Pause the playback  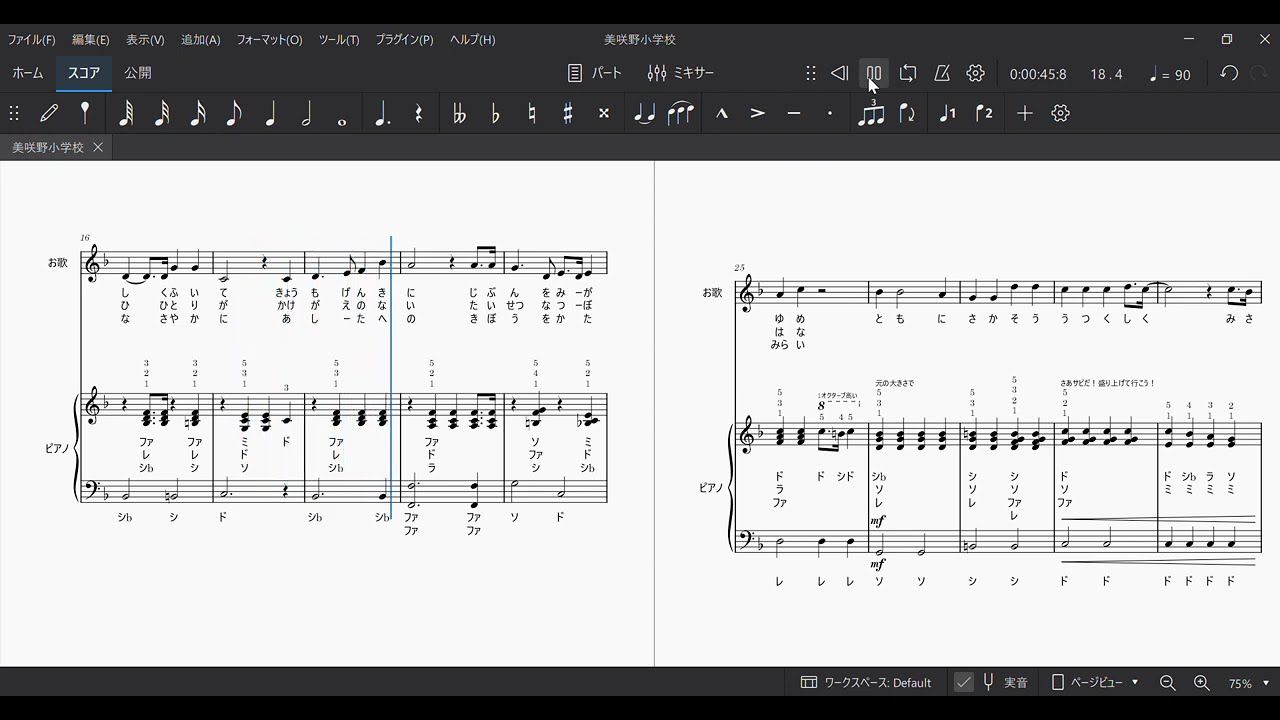(874, 73)
